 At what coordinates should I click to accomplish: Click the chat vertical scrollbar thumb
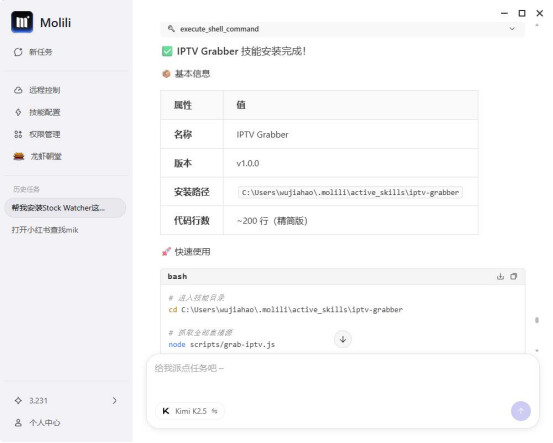tap(537, 320)
